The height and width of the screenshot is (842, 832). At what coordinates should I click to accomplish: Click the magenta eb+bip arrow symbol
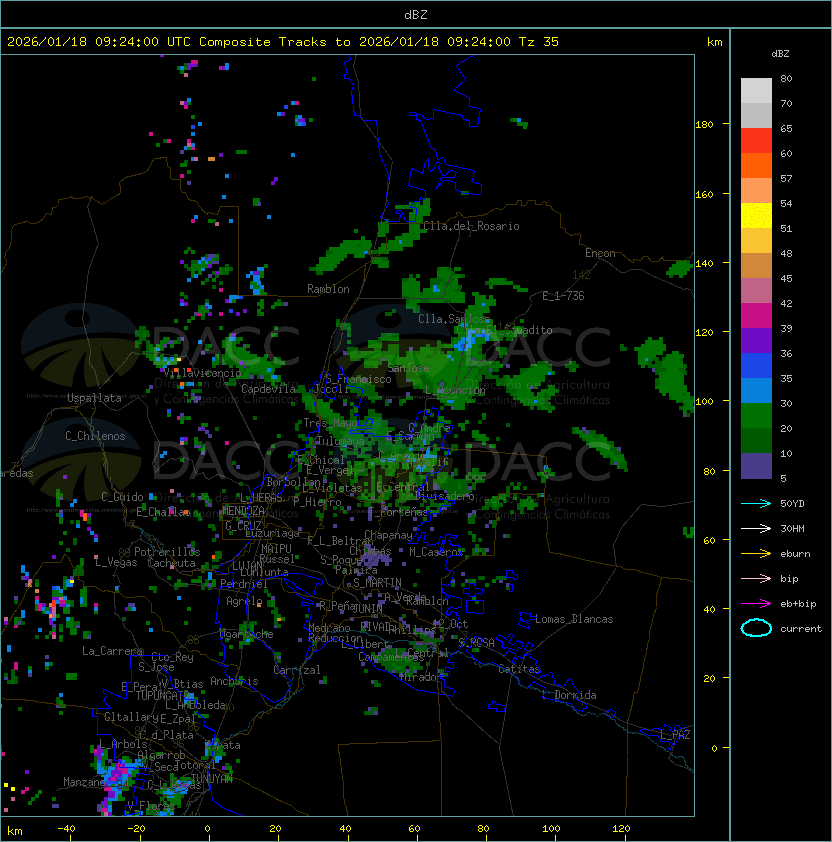point(756,604)
